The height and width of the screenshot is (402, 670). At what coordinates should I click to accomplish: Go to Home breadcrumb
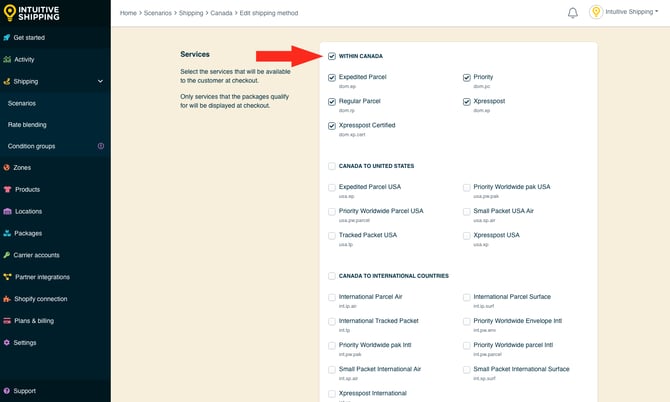click(x=128, y=13)
